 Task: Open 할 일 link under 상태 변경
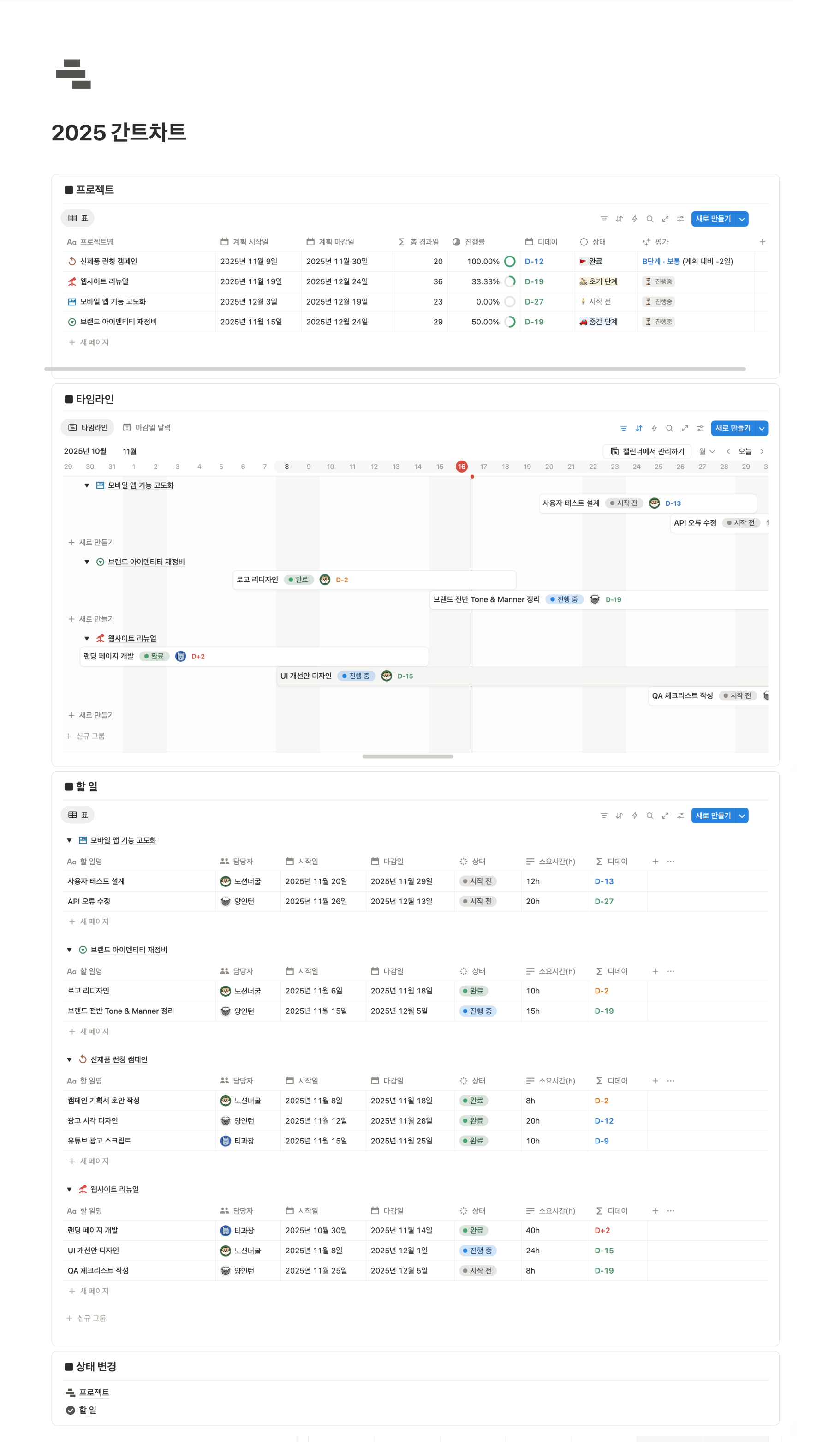(x=88, y=1410)
